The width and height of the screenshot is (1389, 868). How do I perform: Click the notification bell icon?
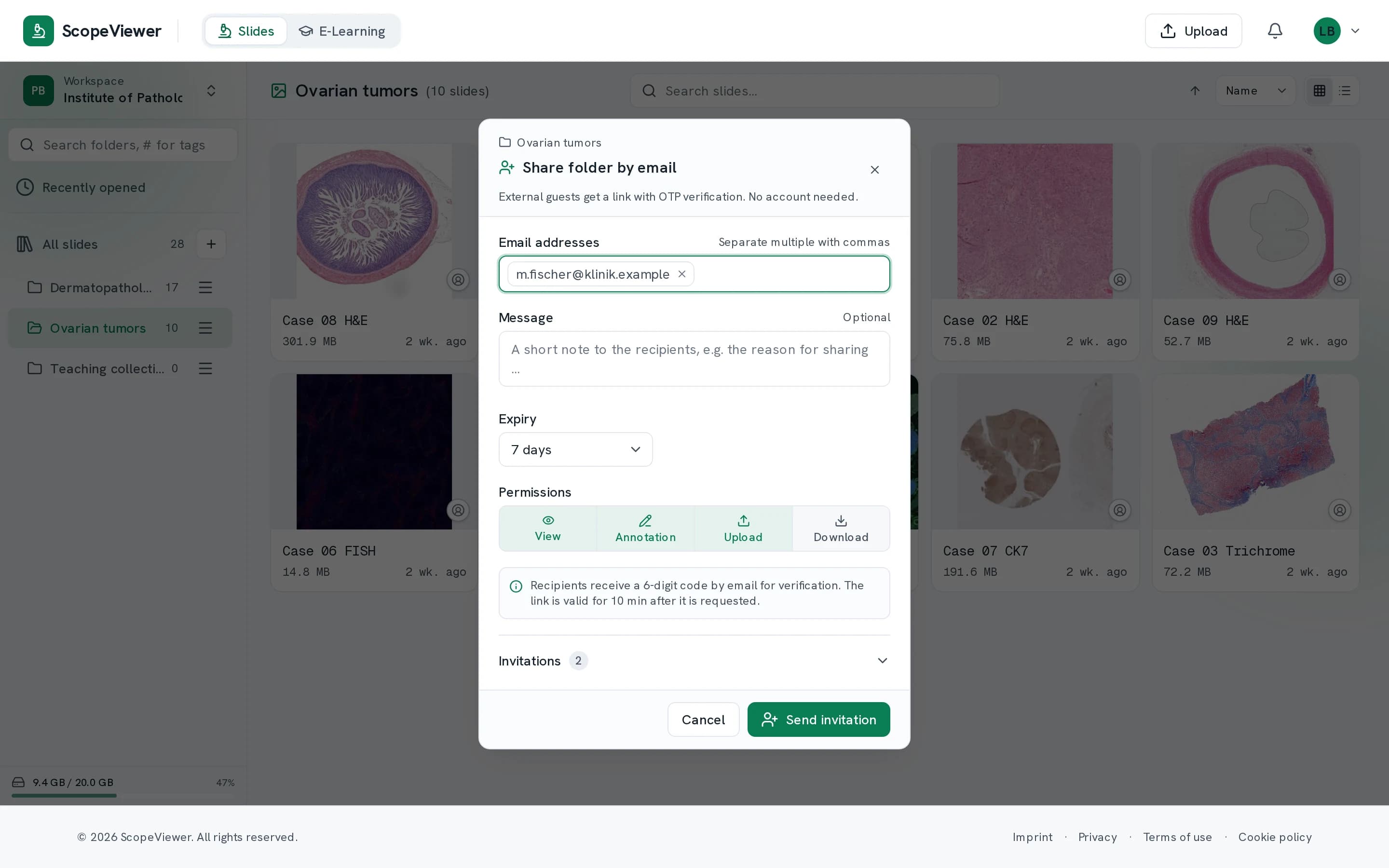[1275, 31]
